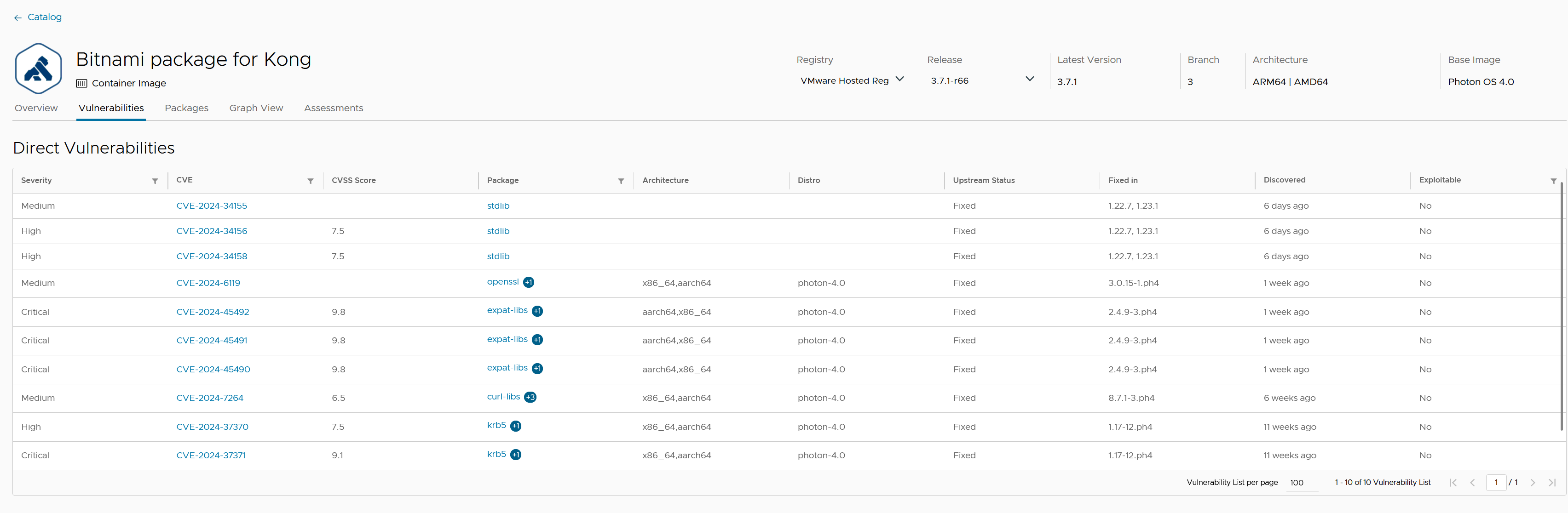The width and height of the screenshot is (1568, 513).
Task: Open stdlib package in CVE-2024-34156 row
Action: [498, 231]
